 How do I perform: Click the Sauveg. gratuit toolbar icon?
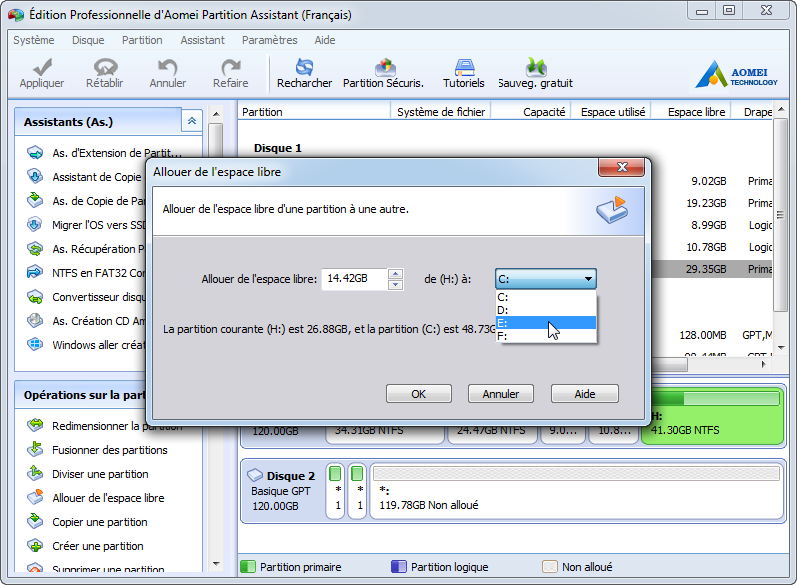point(536,67)
